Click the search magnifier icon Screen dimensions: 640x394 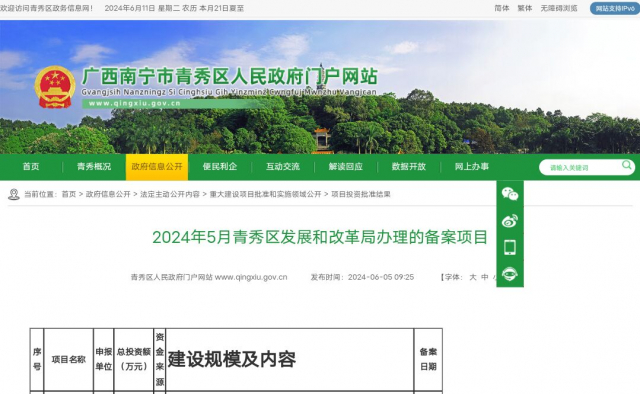click(x=627, y=165)
